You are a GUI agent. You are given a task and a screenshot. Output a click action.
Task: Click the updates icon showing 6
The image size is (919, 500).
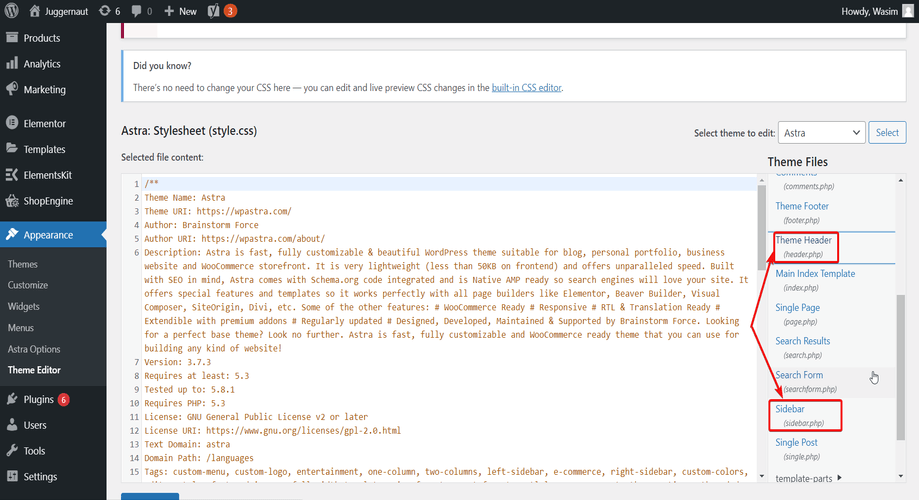104,11
